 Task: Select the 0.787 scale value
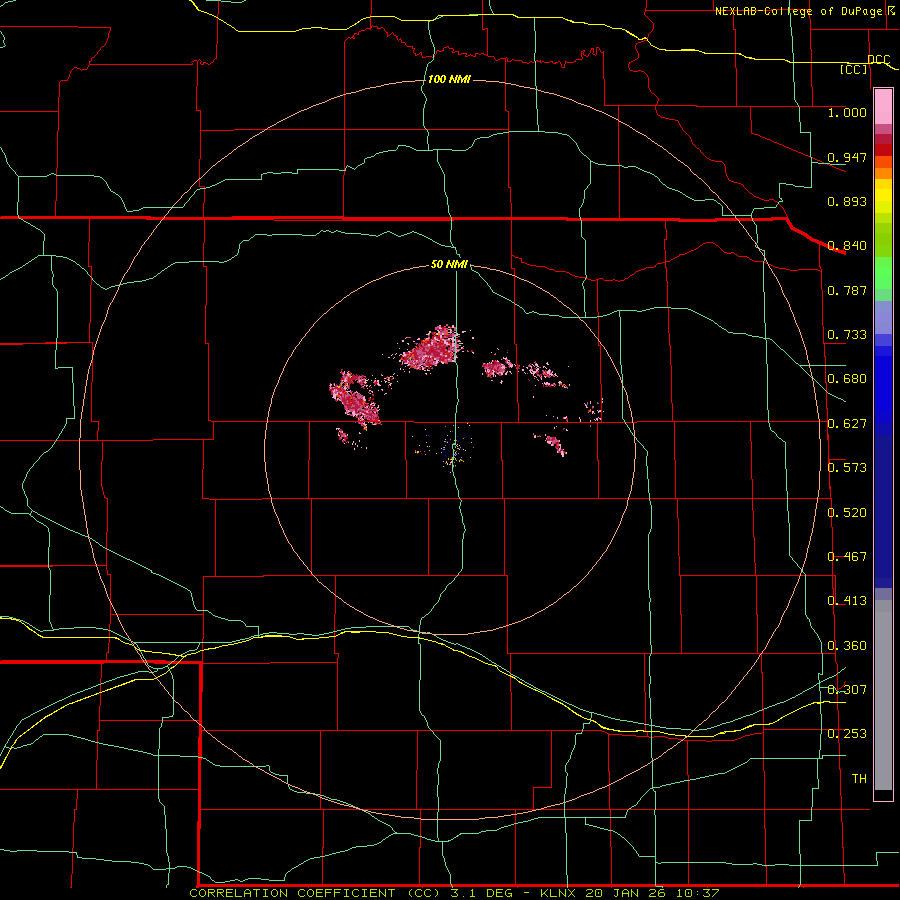847,290
